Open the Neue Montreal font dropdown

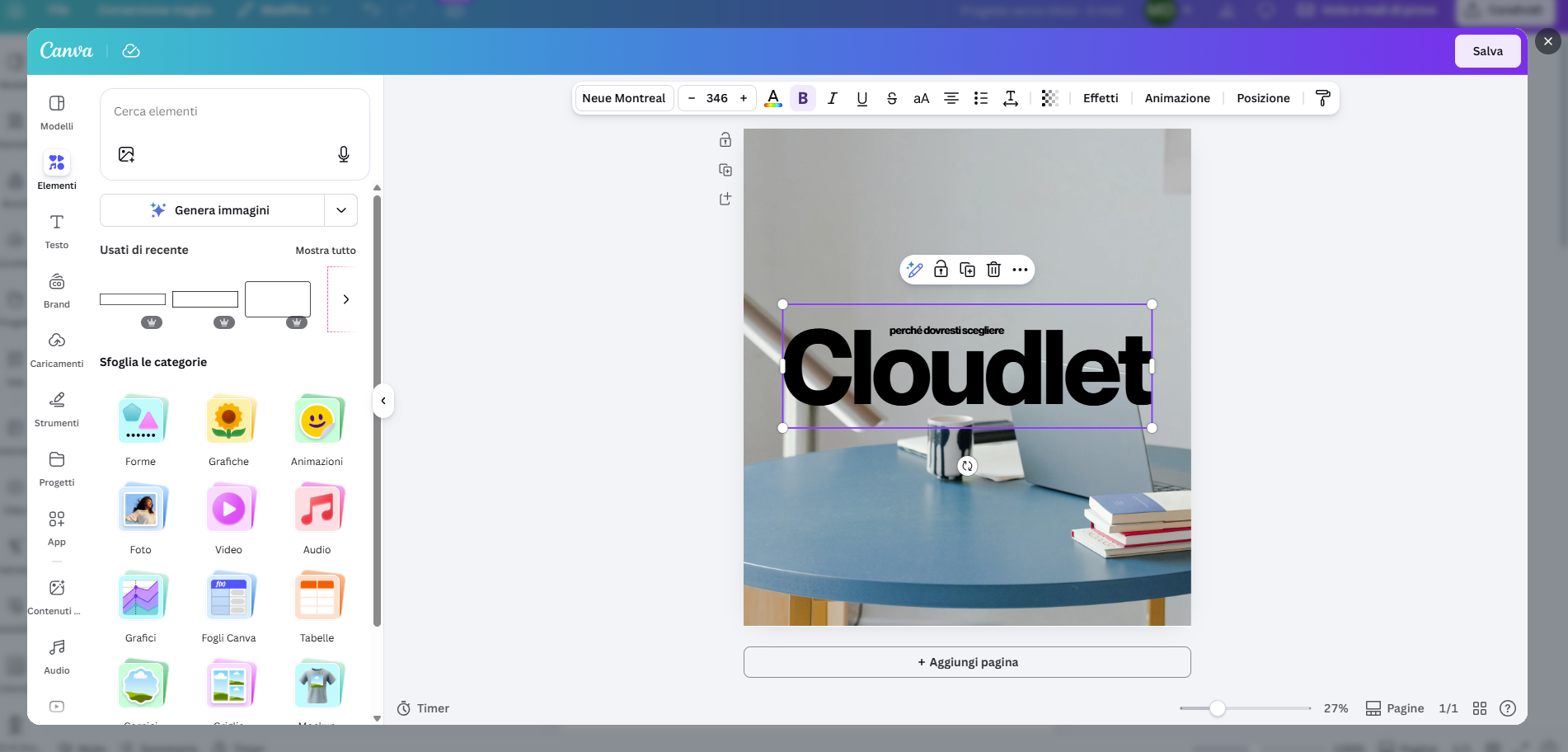click(624, 98)
